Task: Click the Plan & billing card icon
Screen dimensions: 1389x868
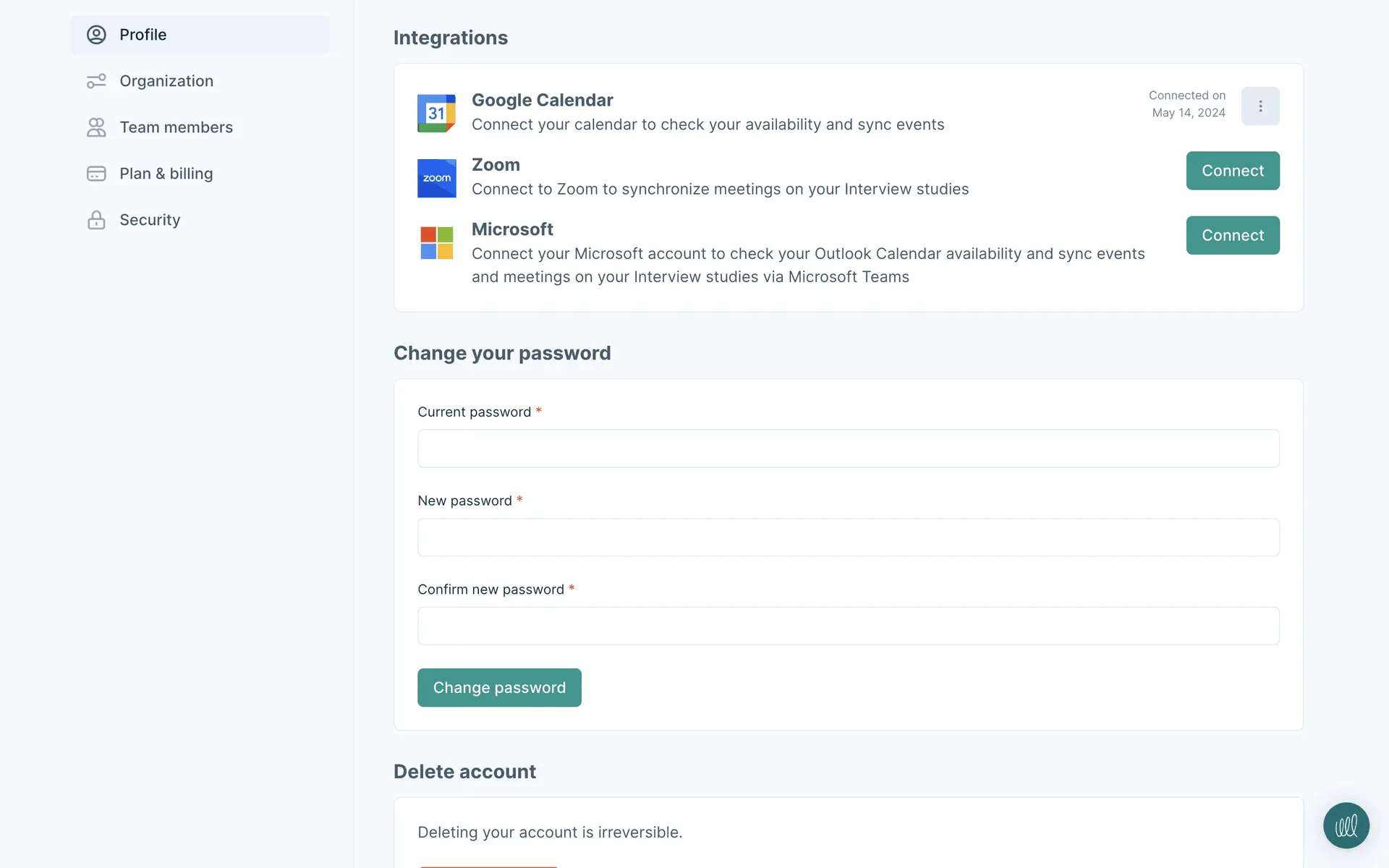Action: click(x=96, y=174)
